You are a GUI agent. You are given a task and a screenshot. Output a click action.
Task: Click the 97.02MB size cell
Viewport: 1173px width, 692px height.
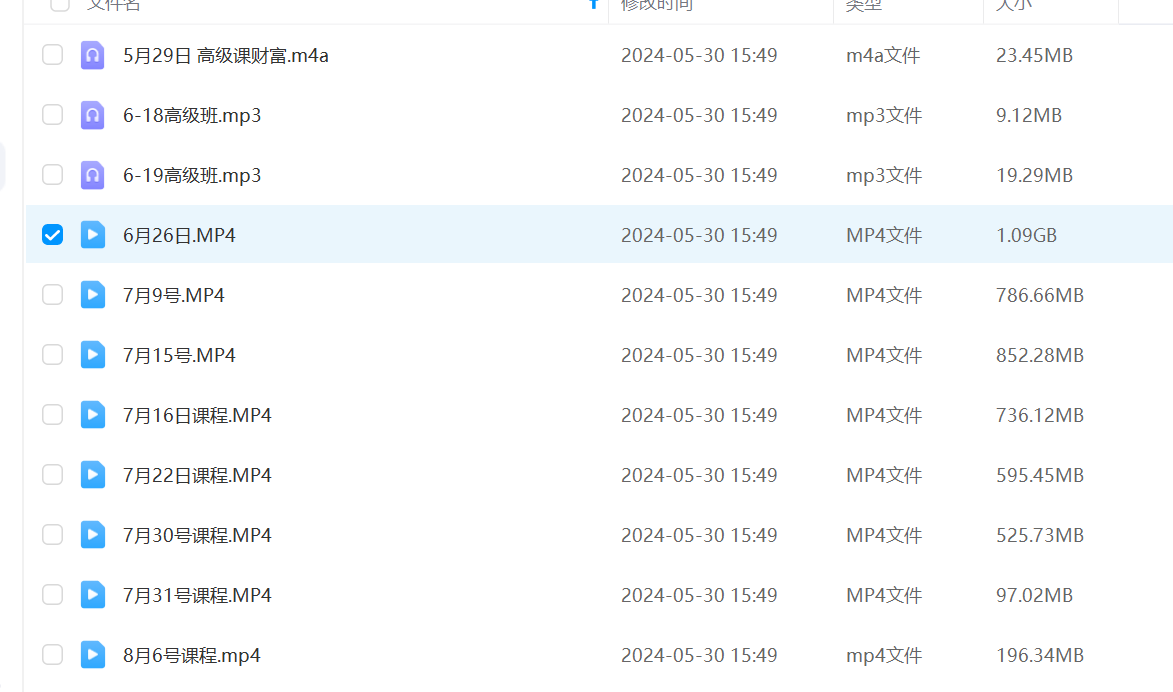(x=1034, y=595)
